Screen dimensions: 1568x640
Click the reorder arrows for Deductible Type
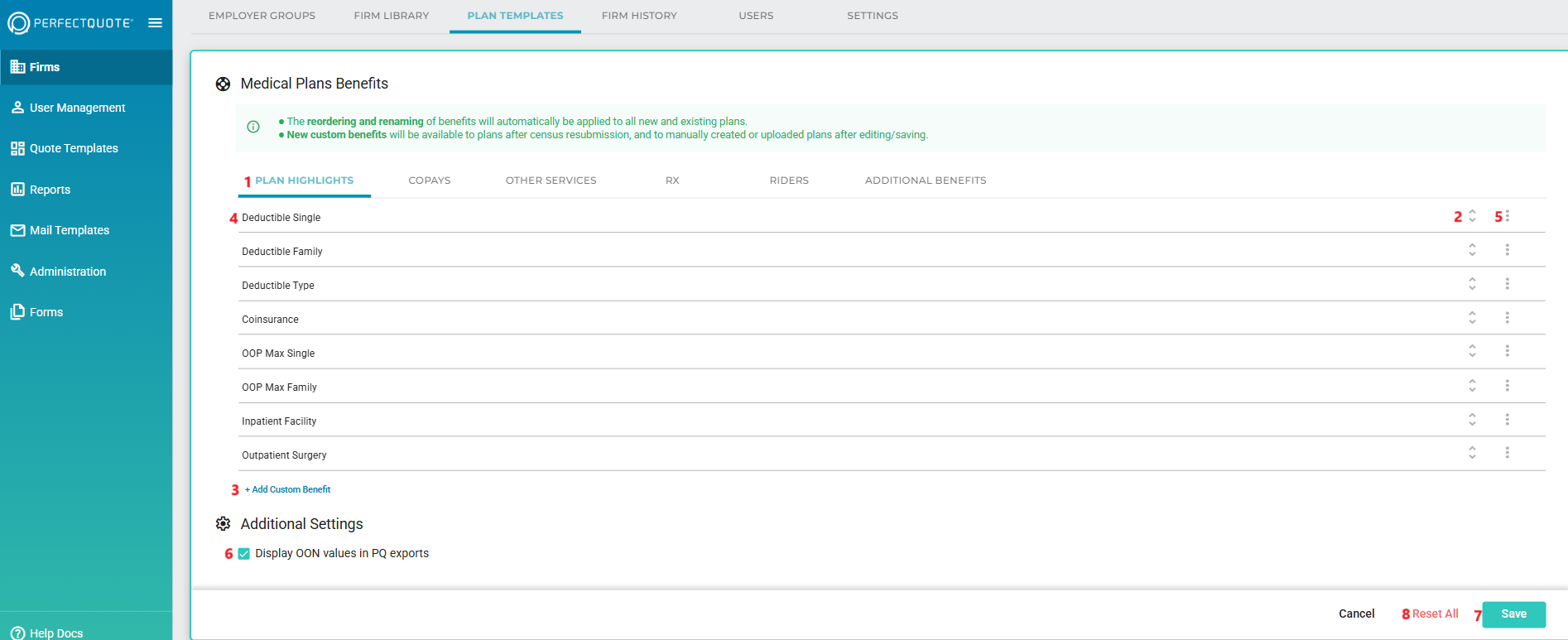point(1472,284)
